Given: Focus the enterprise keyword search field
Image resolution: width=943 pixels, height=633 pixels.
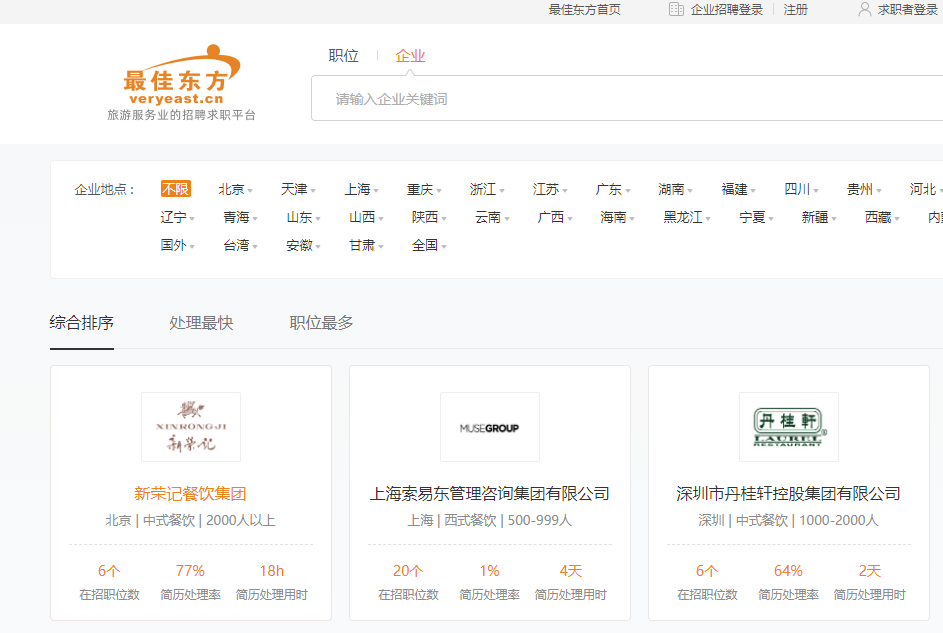Looking at the screenshot, I should [627, 99].
